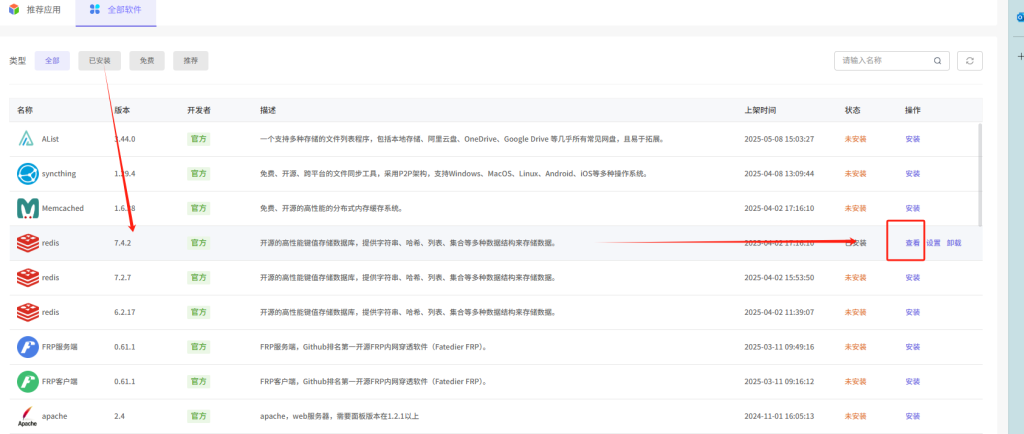Click the 开发者 column header
The width and height of the screenshot is (1024, 434).
coord(199,110)
